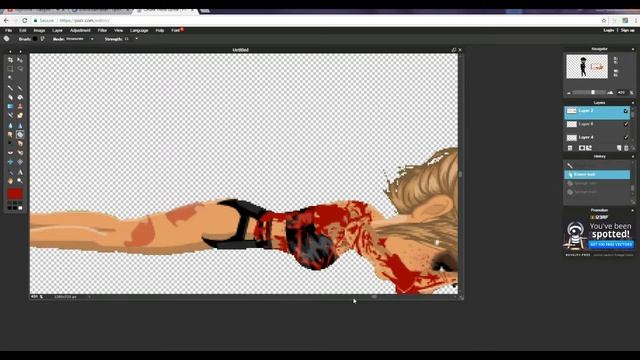
Task: Open layer settings in Layers panel
Action: (570, 148)
